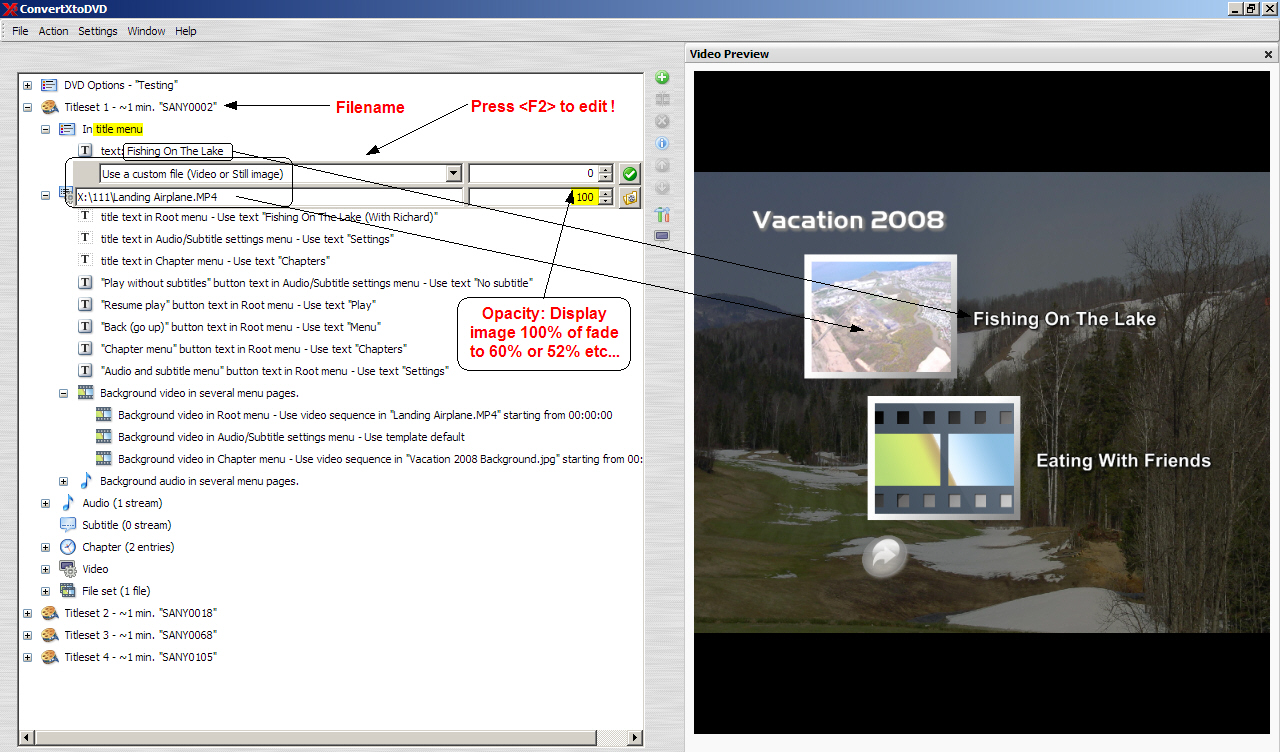Image resolution: width=1280 pixels, height=752 pixels.
Task: Click the move down arrow icon
Action: (x=662, y=188)
